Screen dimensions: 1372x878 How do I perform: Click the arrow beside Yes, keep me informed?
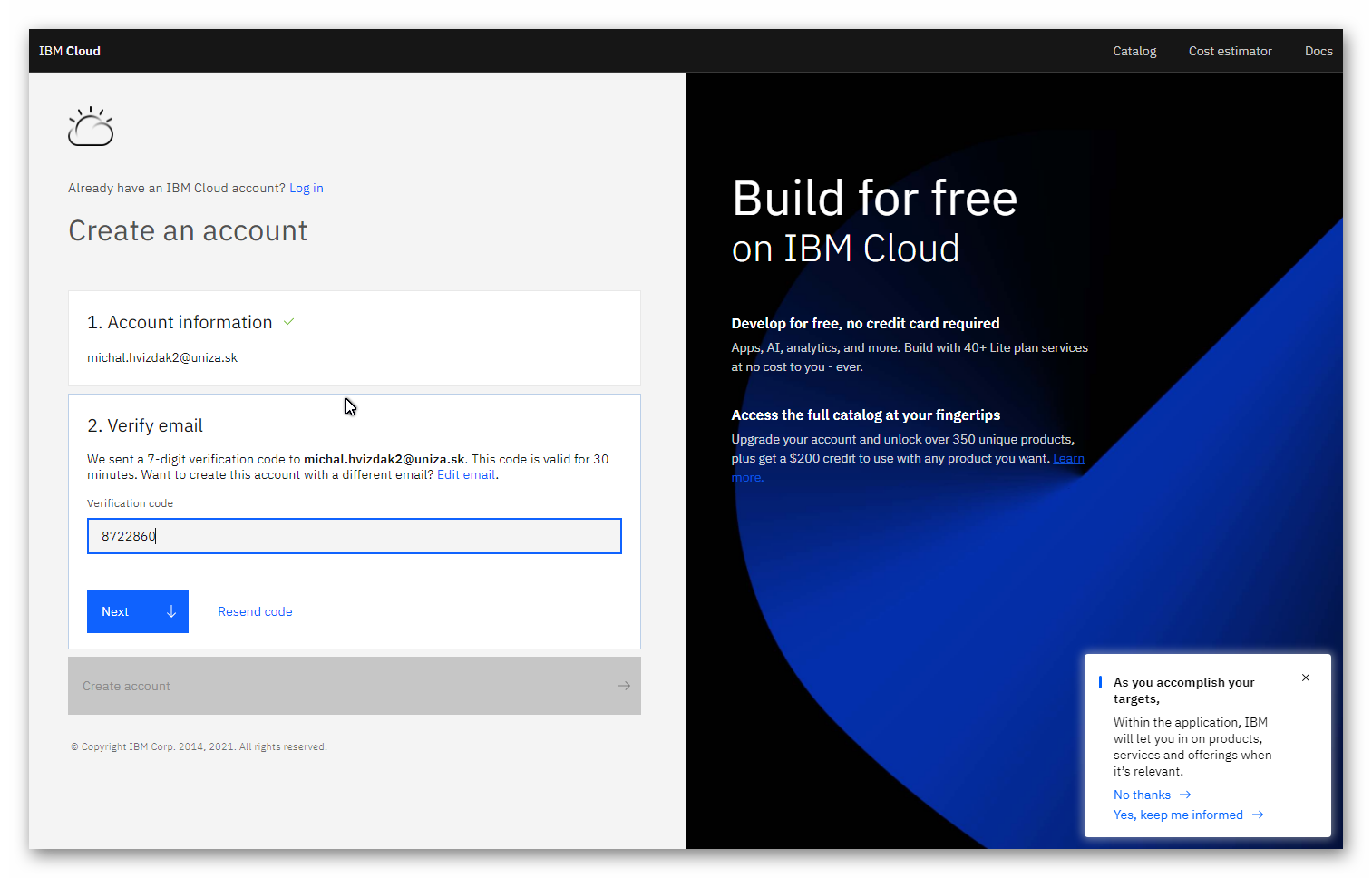click(x=1258, y=815)
